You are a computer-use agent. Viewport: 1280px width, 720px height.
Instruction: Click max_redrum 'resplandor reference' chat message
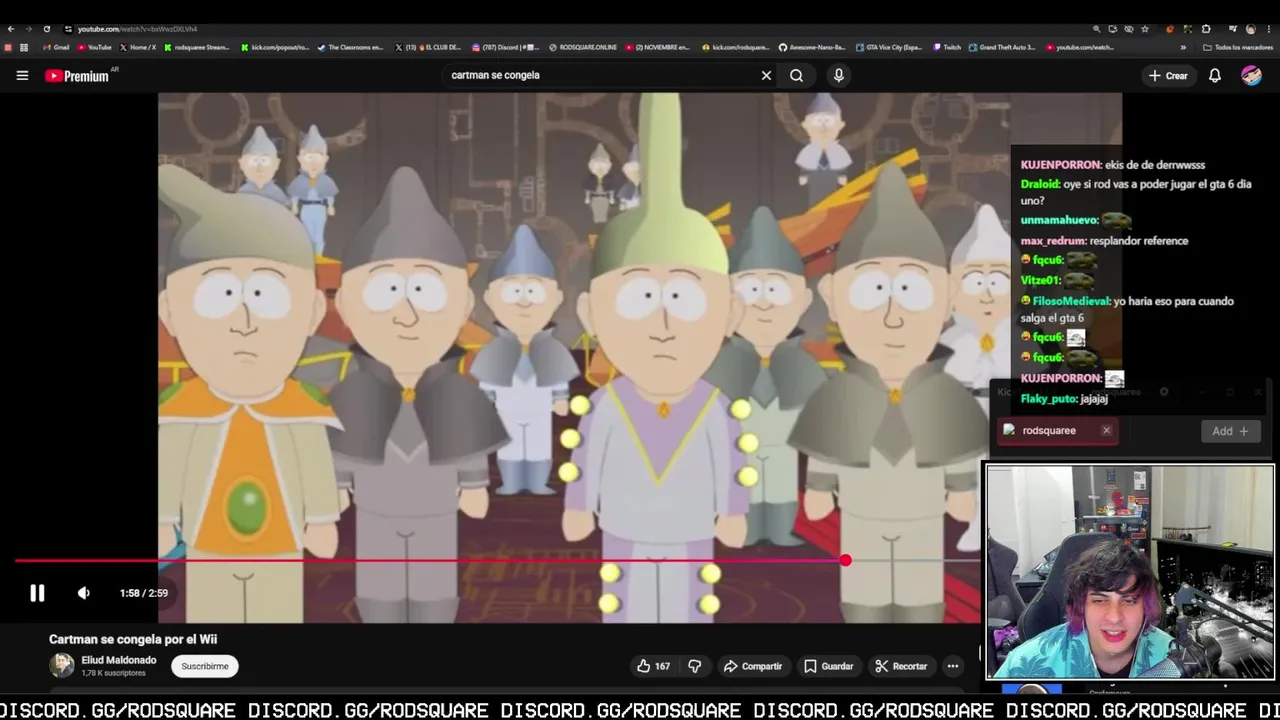(x=1104, y=241)
